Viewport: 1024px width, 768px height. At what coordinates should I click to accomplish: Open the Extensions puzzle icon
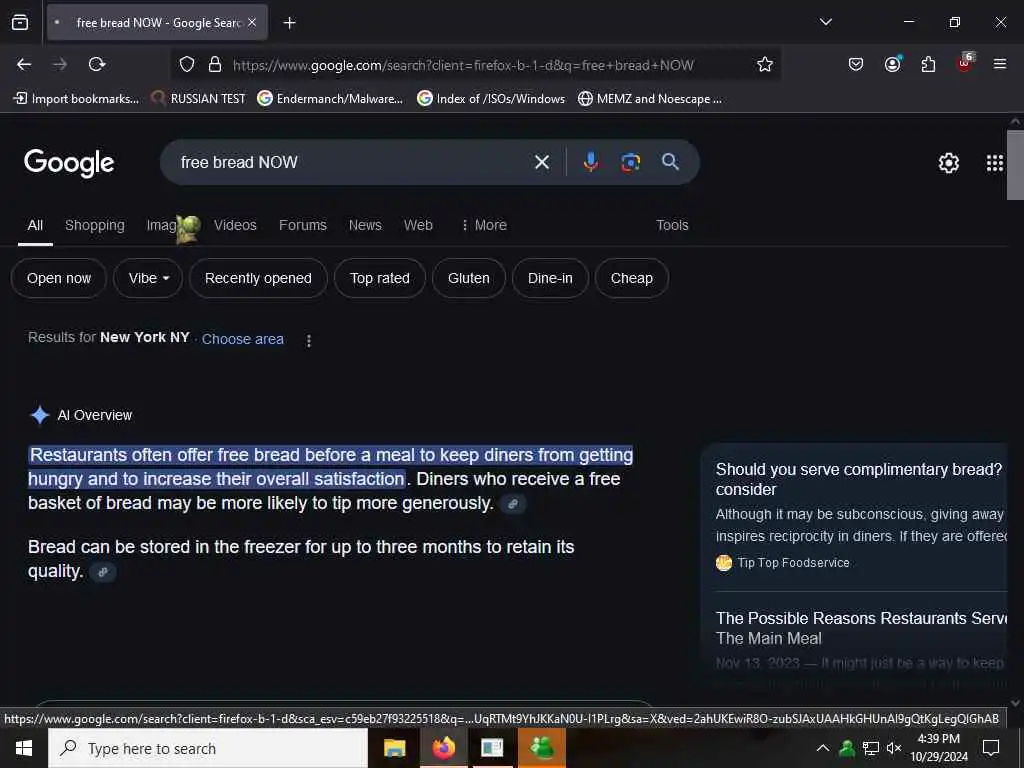[x=928, y=64]
